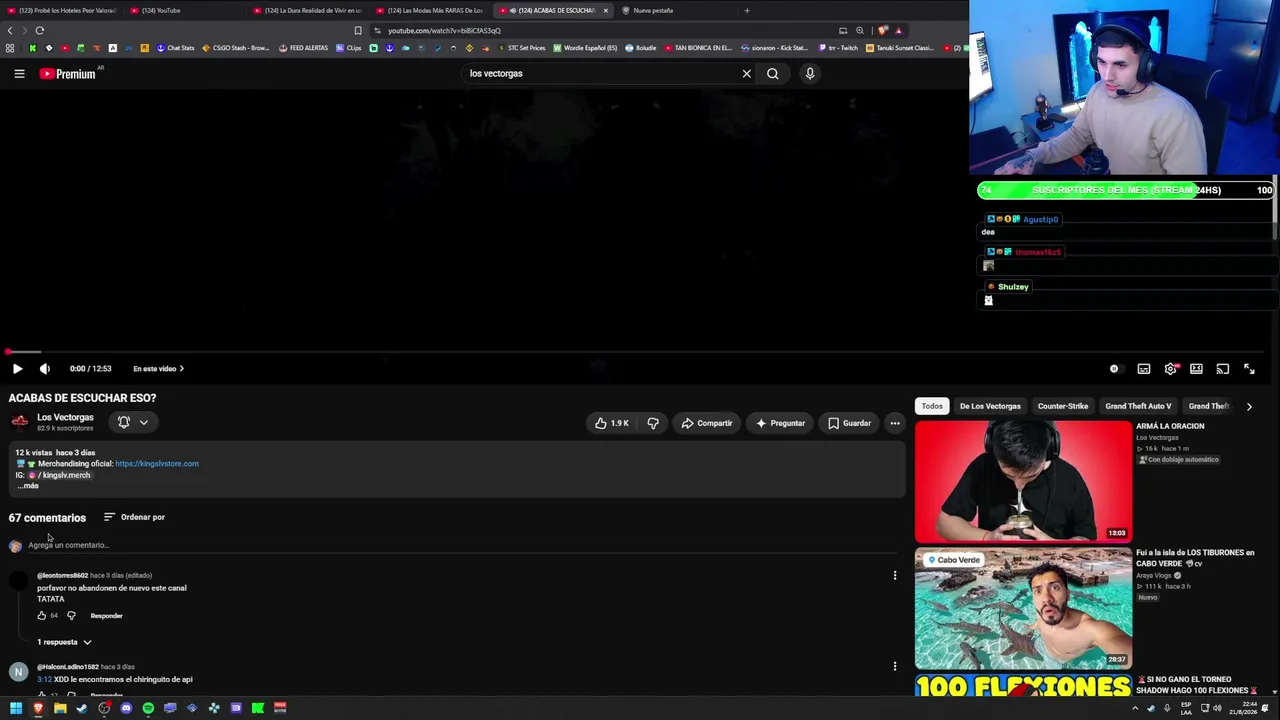Viewport: 1280px width, 720px height.
Task: Turn on subtitles in the player
Action: coord(1144,369)
